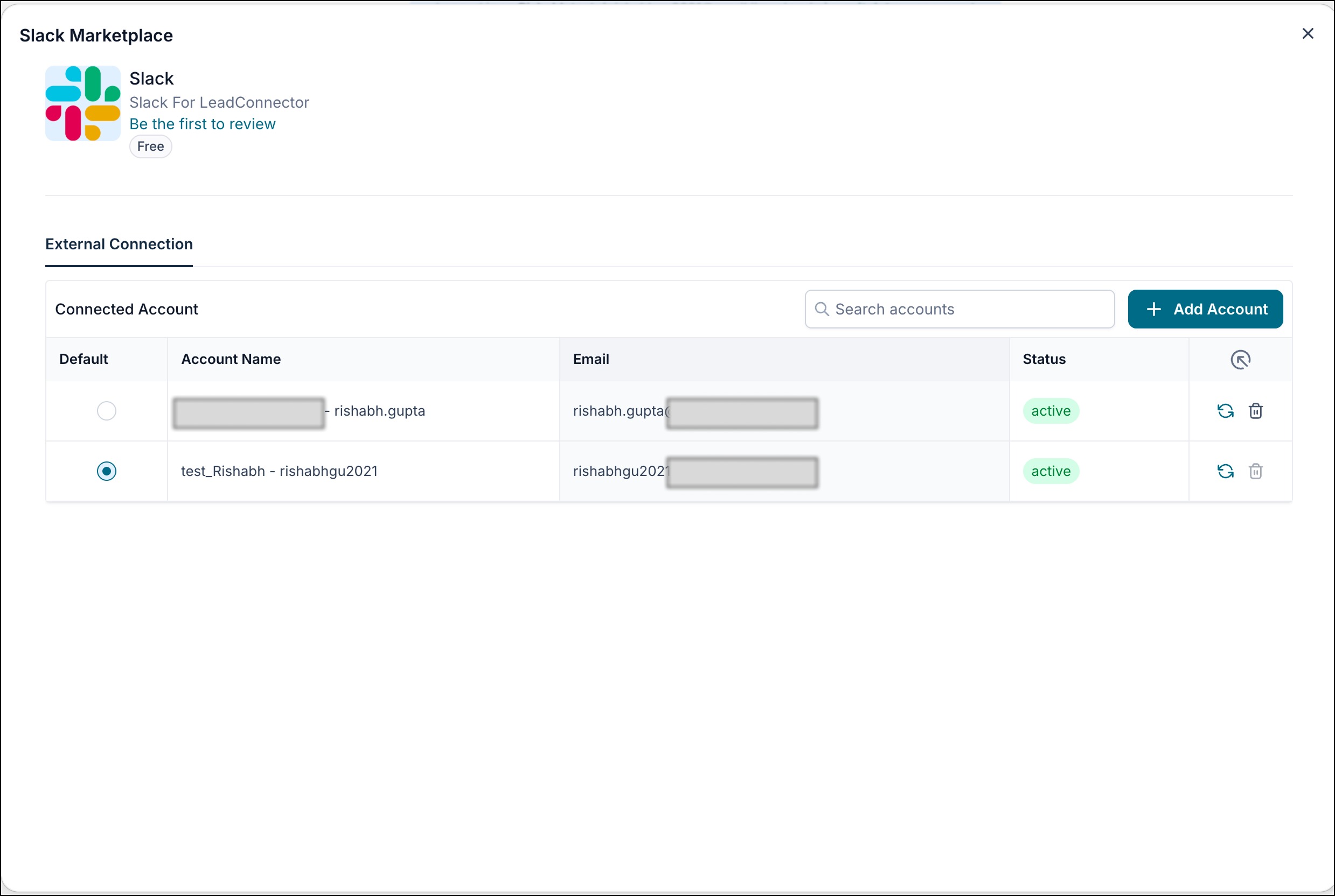Click the 'Slack For LeadConnector' subtitle

click(219, 102)
